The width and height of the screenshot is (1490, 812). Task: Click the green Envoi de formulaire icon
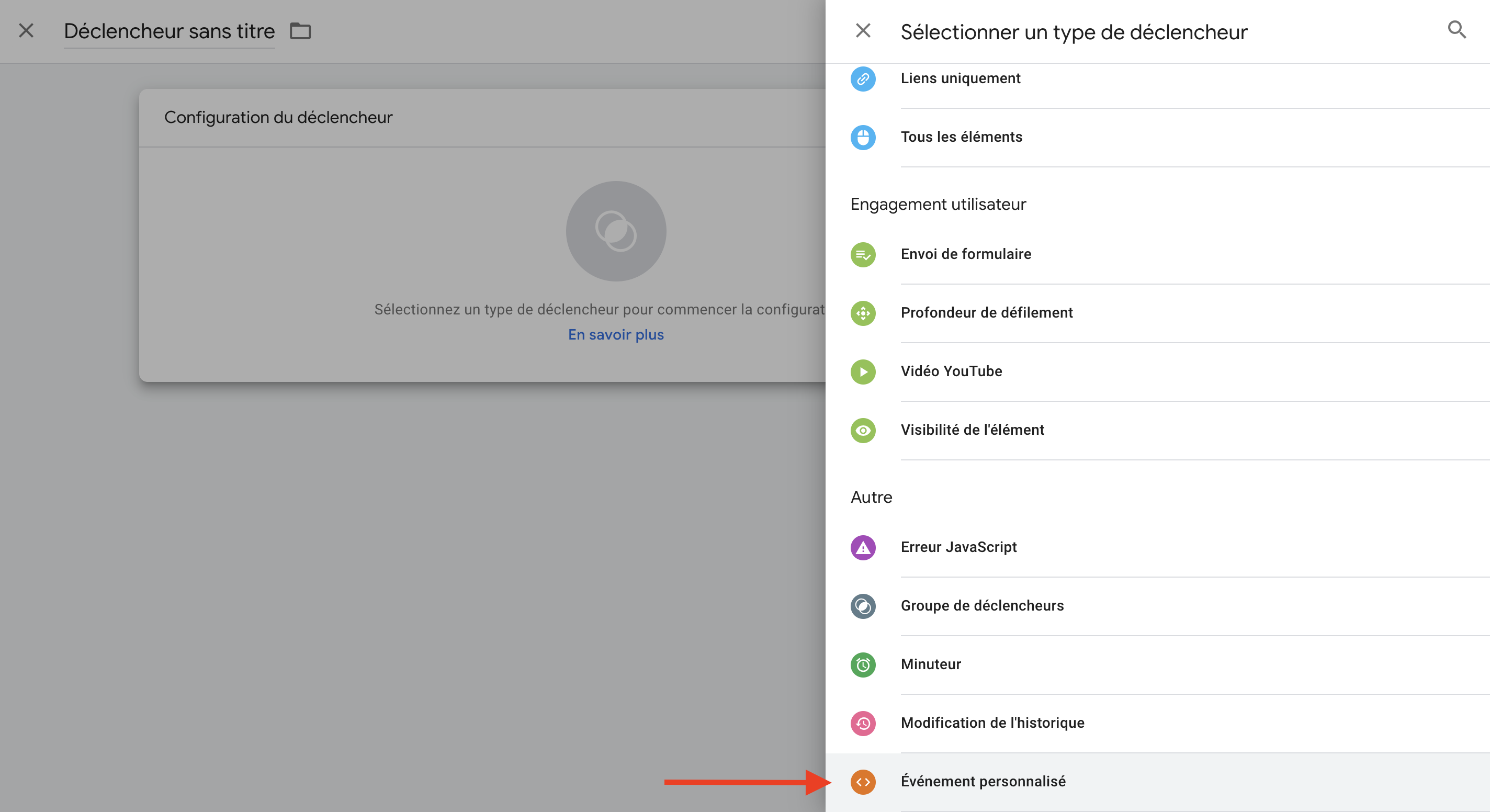(x=862, y=254)
